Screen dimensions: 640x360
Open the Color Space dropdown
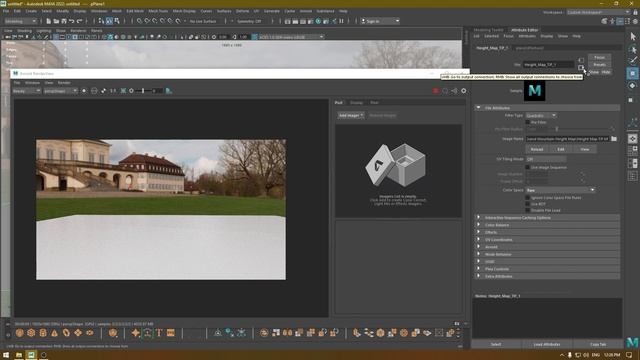tap(560, 190)
